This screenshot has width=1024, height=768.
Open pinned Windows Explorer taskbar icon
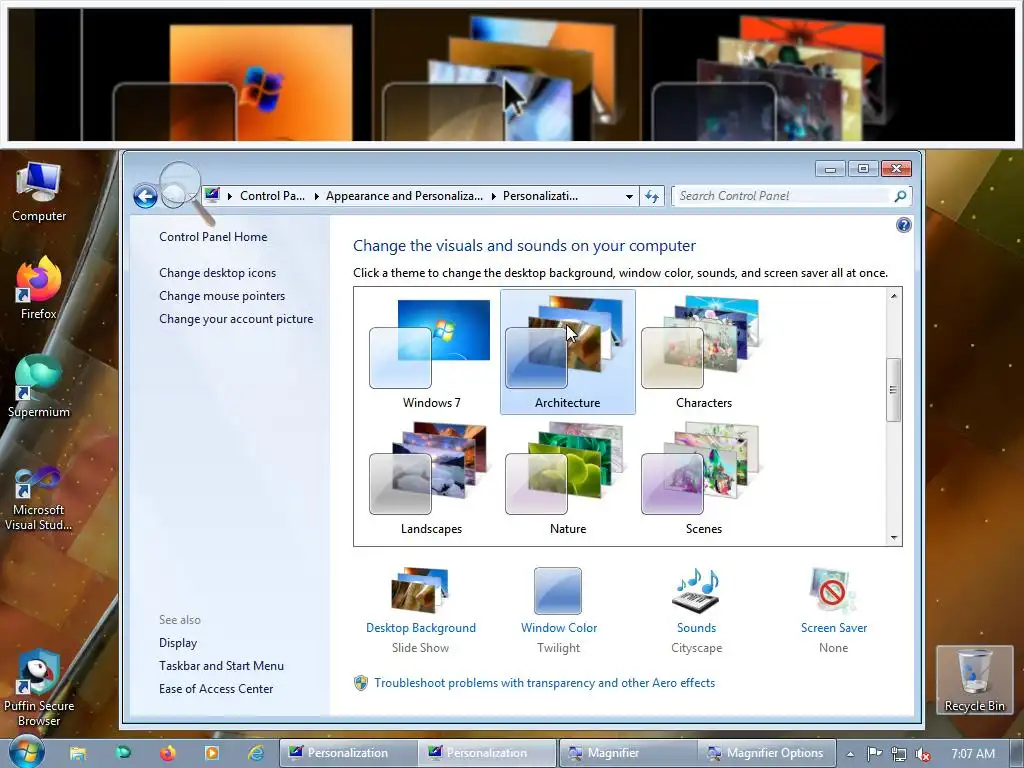pyautogui.click(x=78, y=753)
